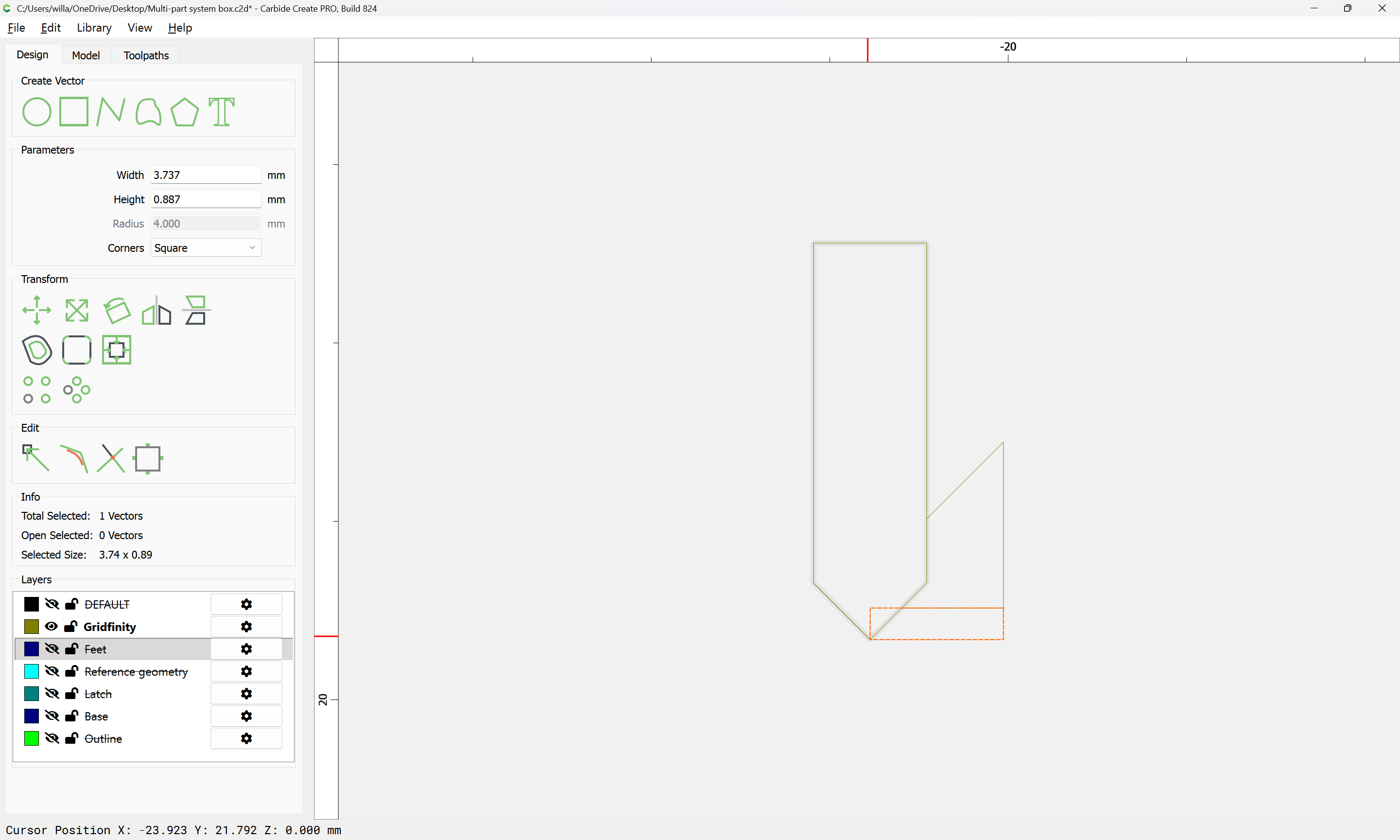
Task: Open Gridfinity layer settings gear
Action: pos(246,627)
